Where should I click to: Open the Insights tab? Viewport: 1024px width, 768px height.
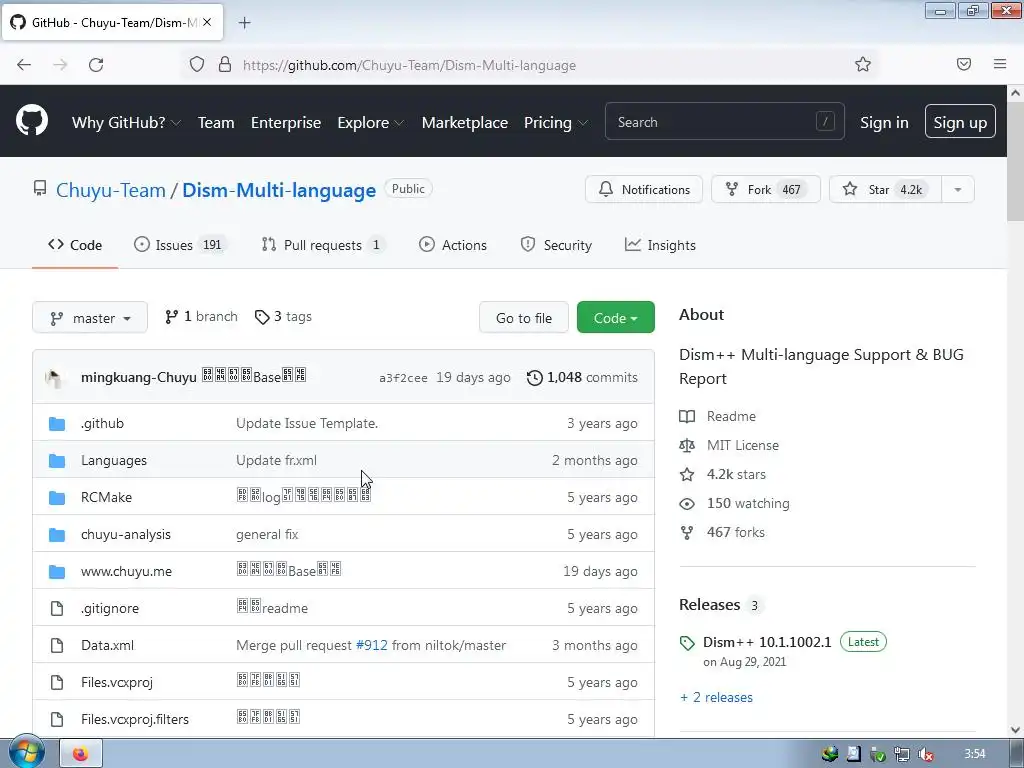point(660,245)
